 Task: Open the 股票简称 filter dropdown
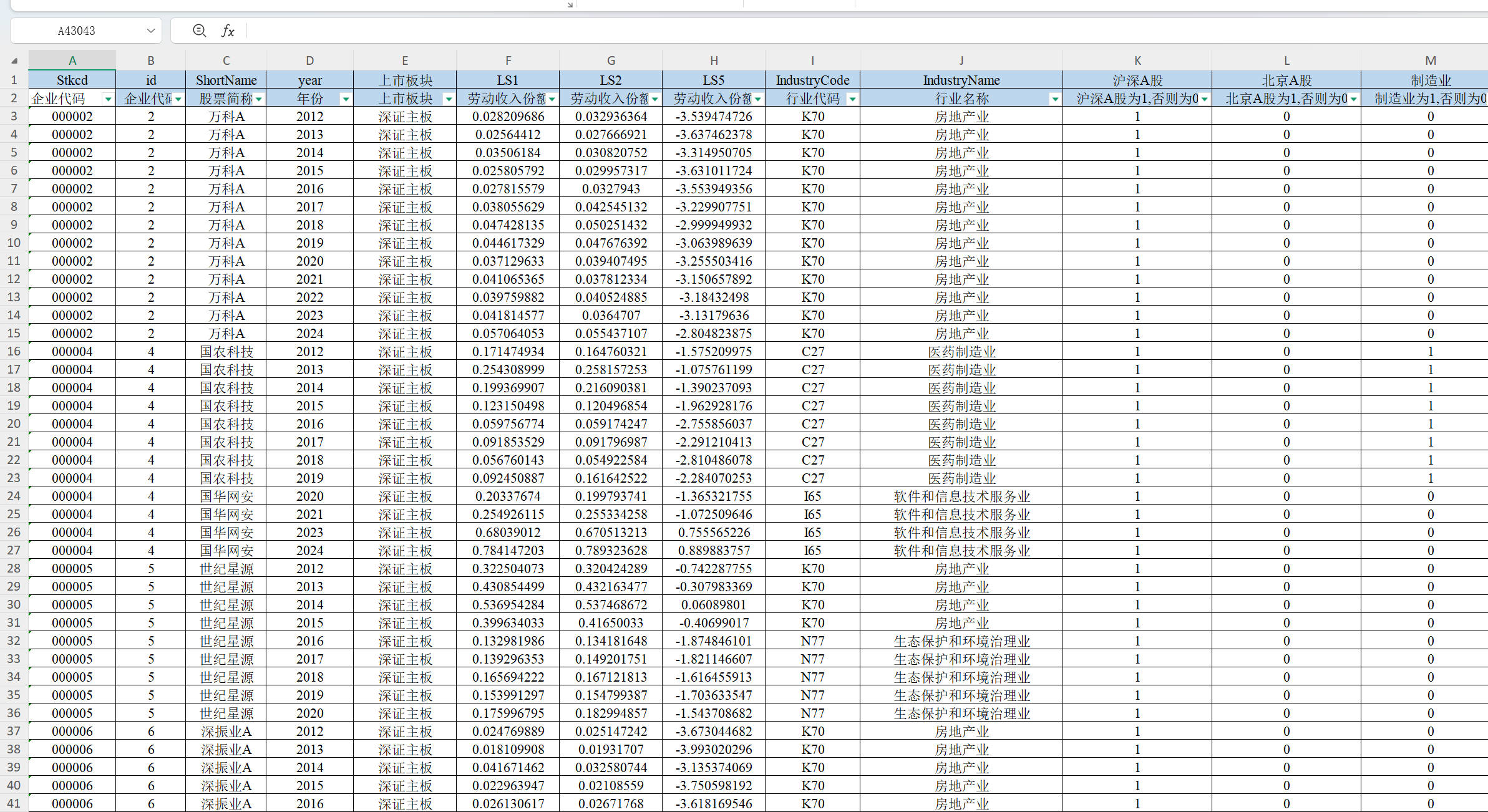258,99
